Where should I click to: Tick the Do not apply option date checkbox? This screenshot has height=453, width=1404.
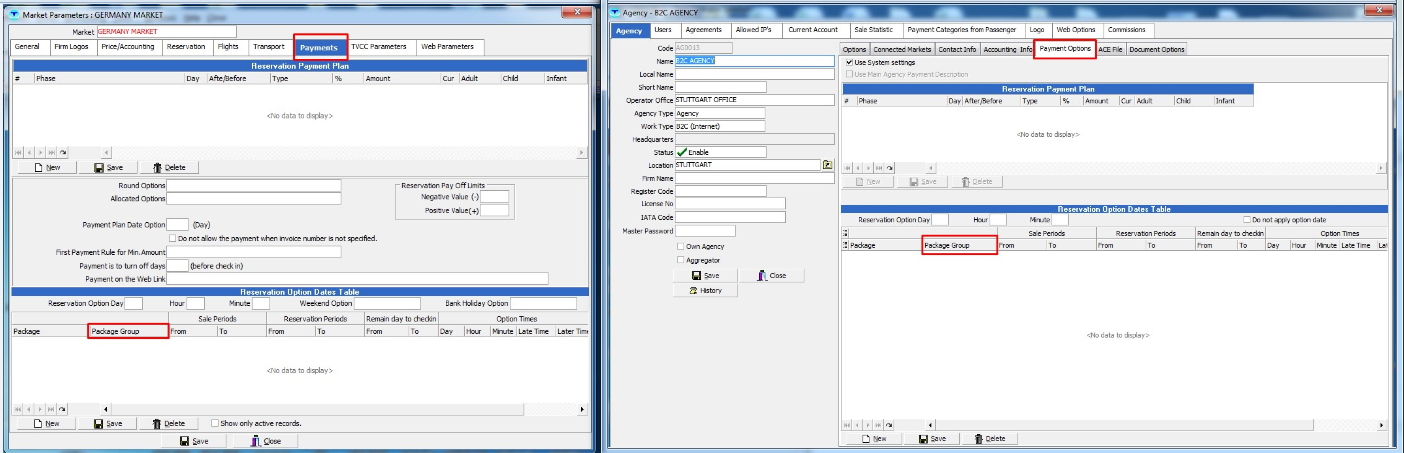(x=1246, y=219)
